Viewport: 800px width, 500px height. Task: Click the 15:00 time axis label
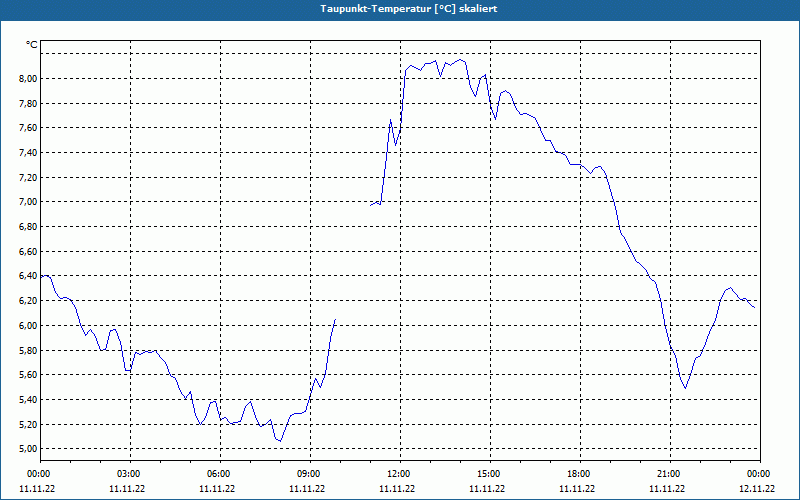point(490,474)
